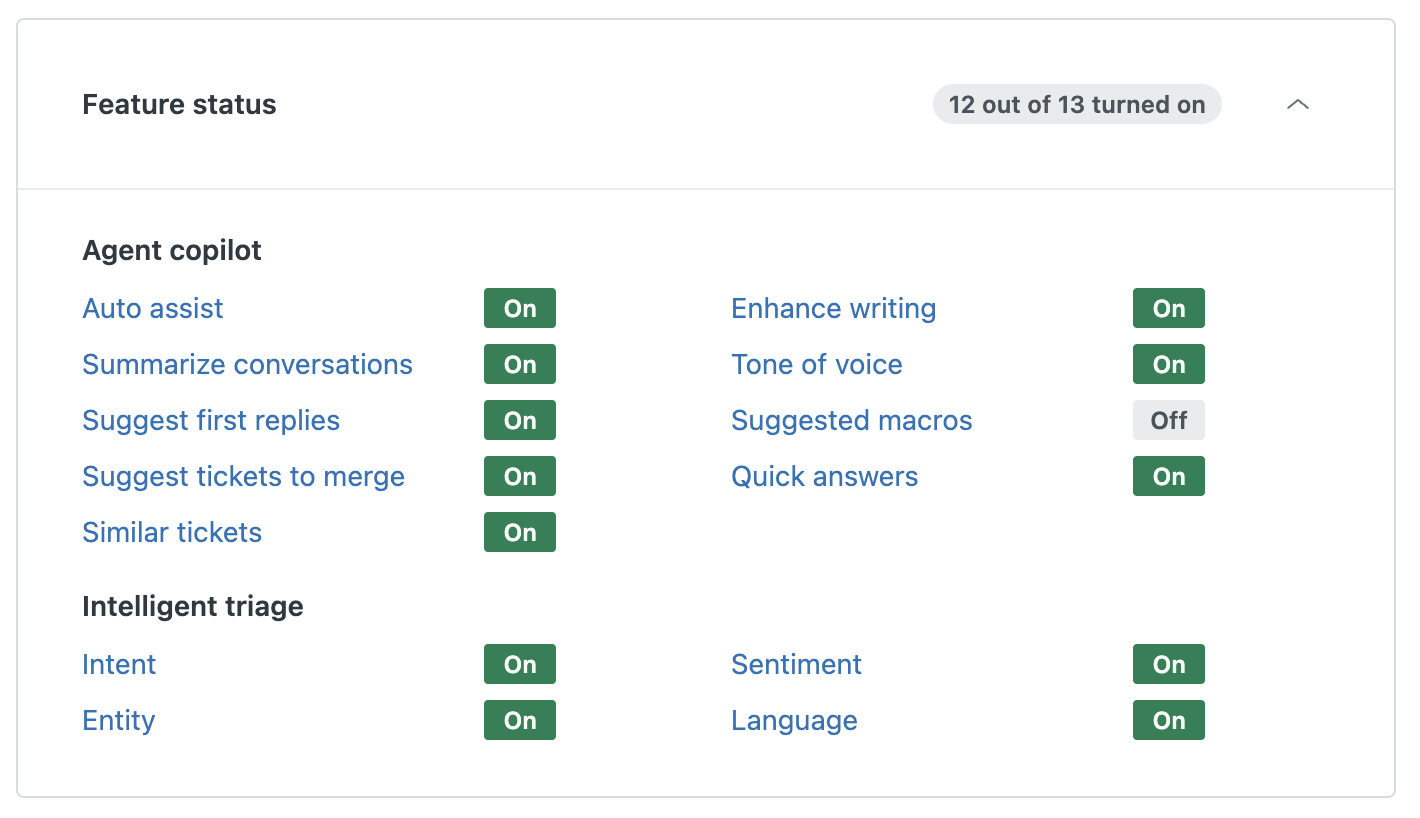Click the 12 out of 13 turned on badge

(x=1076, y=105)
